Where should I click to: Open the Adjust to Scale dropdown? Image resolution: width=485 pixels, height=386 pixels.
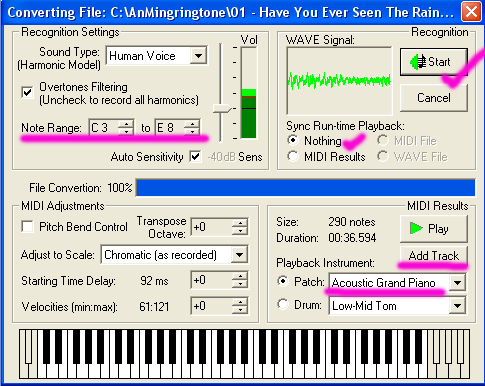coord(239,255)
